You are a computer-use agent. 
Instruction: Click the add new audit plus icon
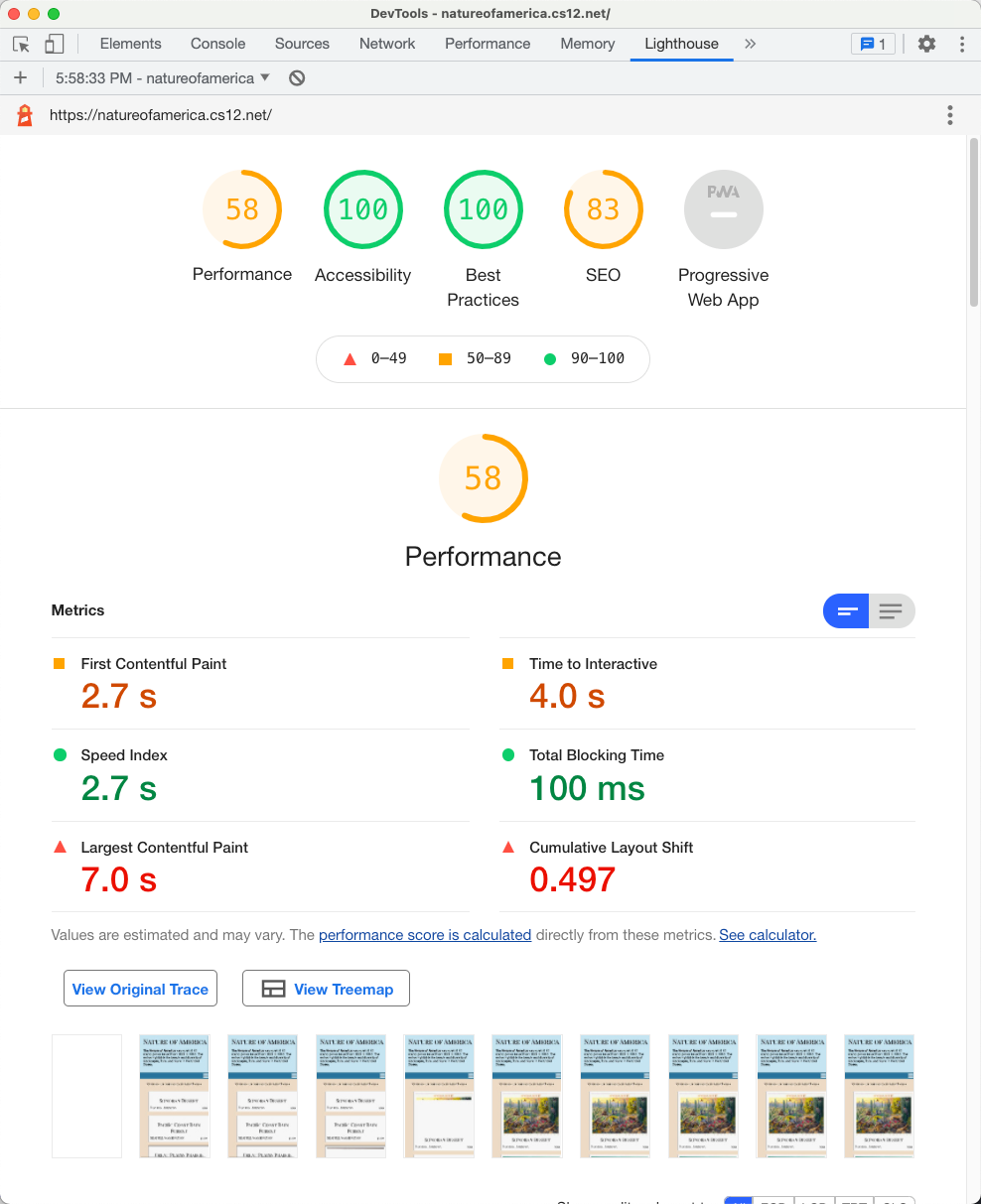pos(20,77)
